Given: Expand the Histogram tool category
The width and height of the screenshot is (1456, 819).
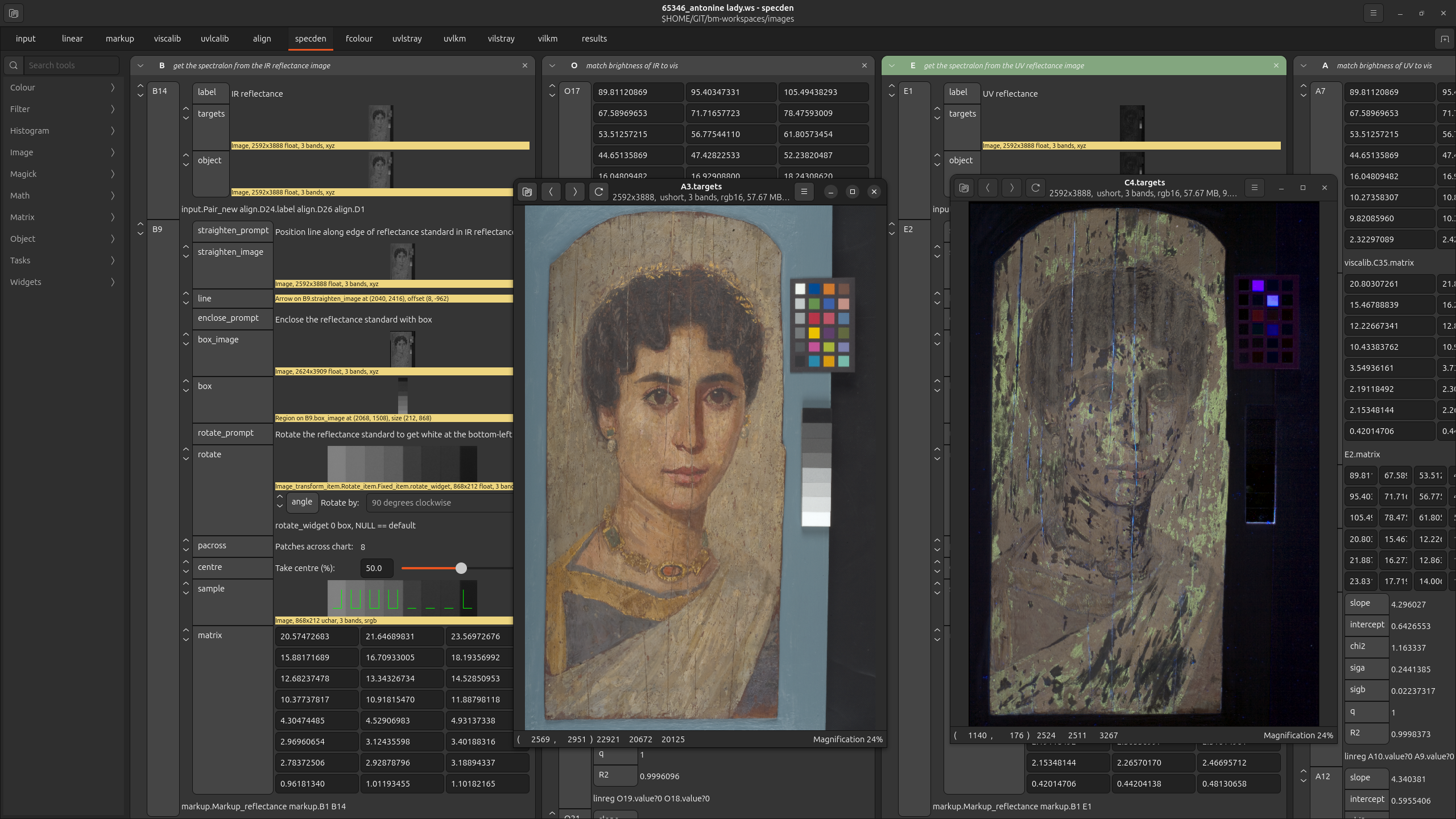Looking at the screenshot, I should point(61,131).
